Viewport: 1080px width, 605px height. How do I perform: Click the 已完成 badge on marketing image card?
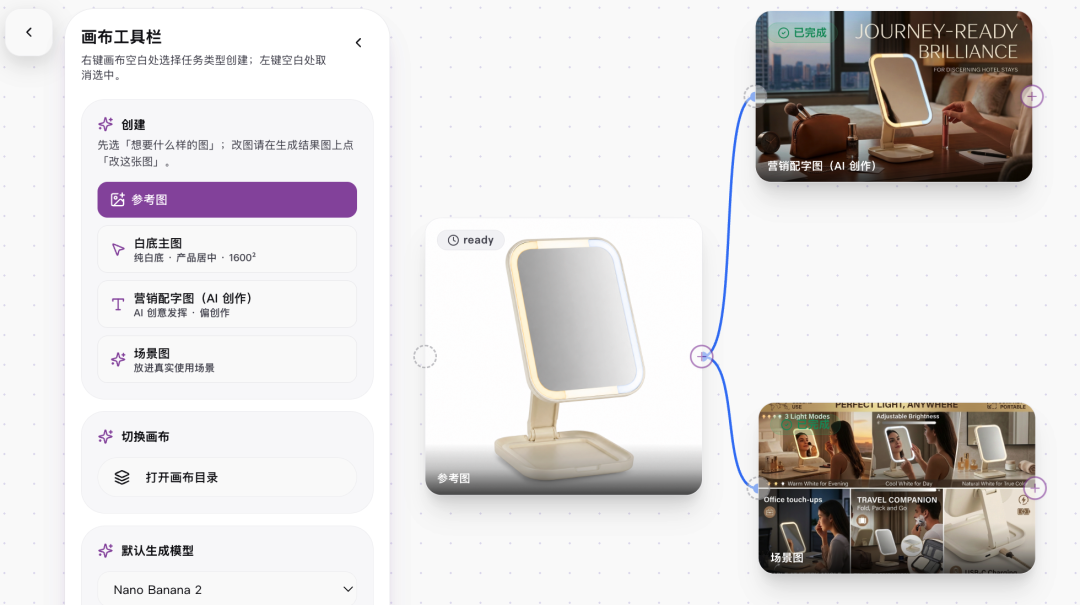pyautogui.click(x=802, y=32)
